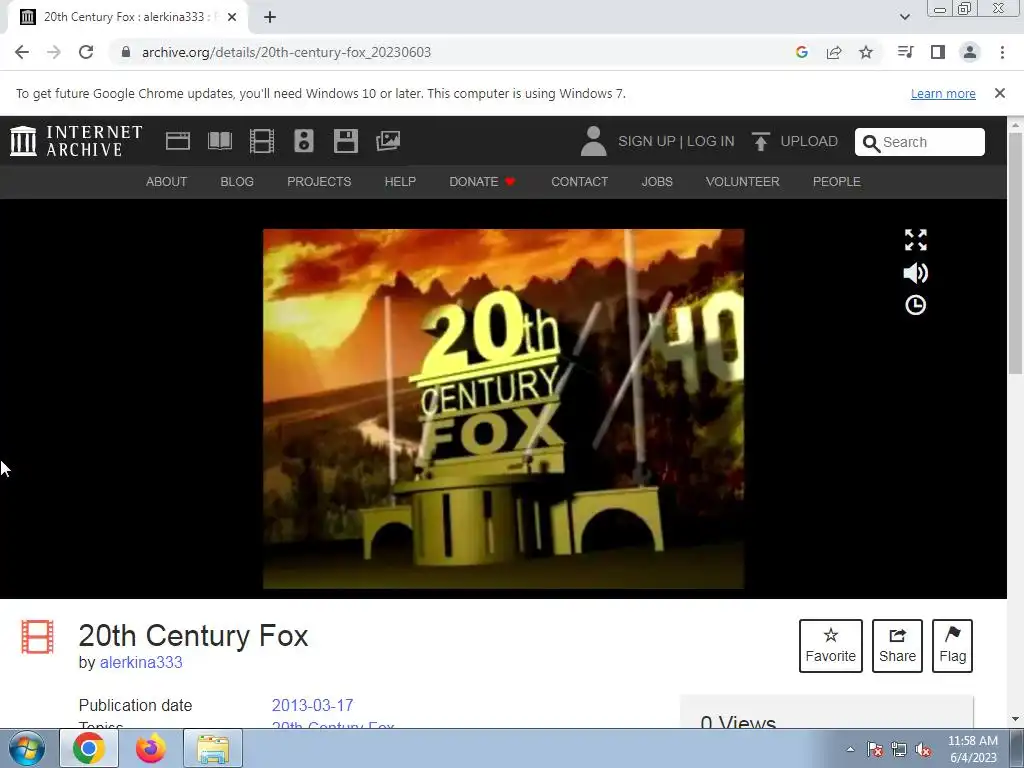Click the 2013-03-17 publication date link

(312, 705)
